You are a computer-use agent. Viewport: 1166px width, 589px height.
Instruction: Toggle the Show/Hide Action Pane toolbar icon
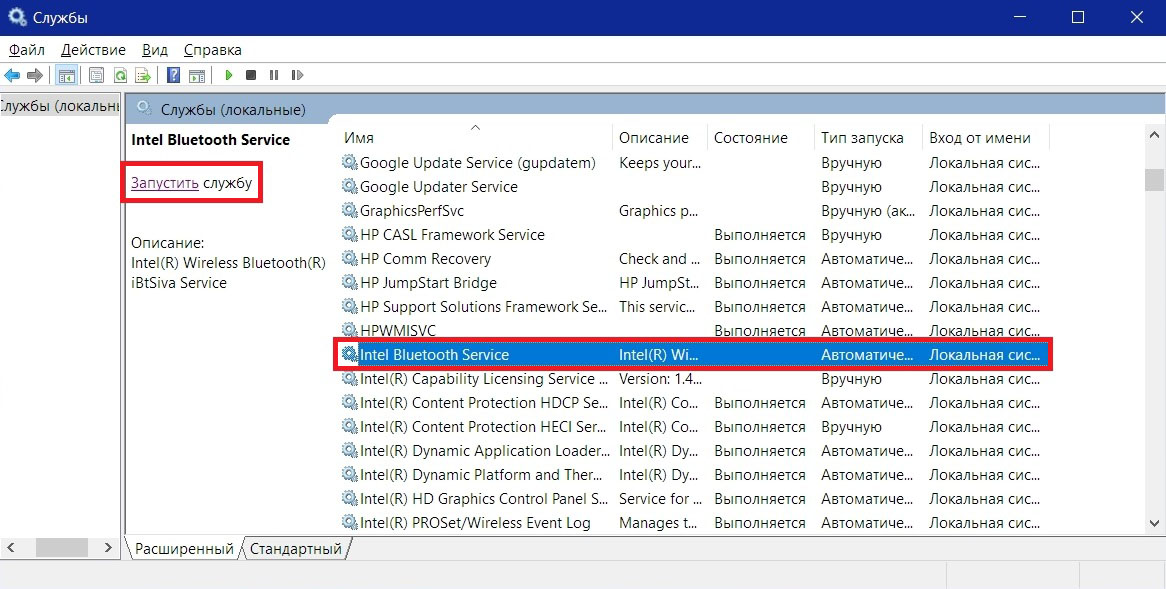(197, 75)
